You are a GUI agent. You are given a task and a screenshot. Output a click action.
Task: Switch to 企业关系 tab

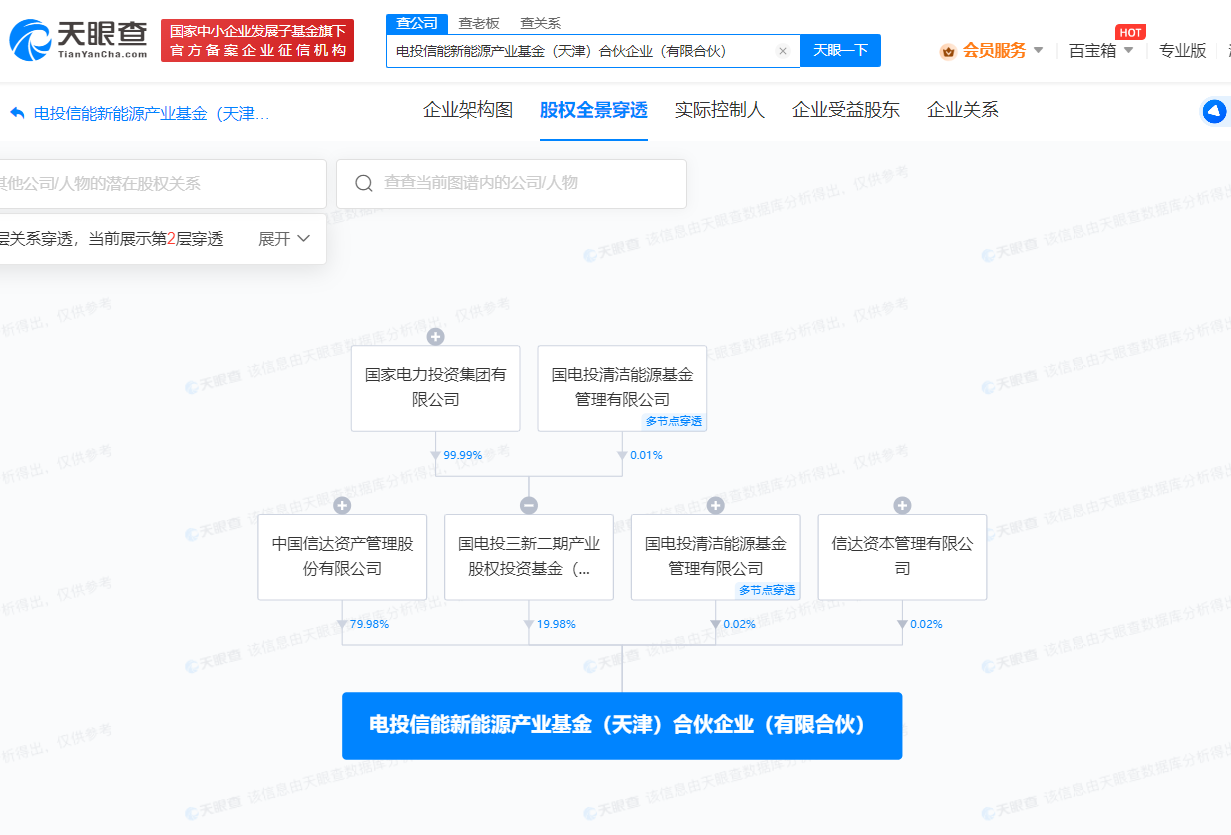[x=963, y=110]
